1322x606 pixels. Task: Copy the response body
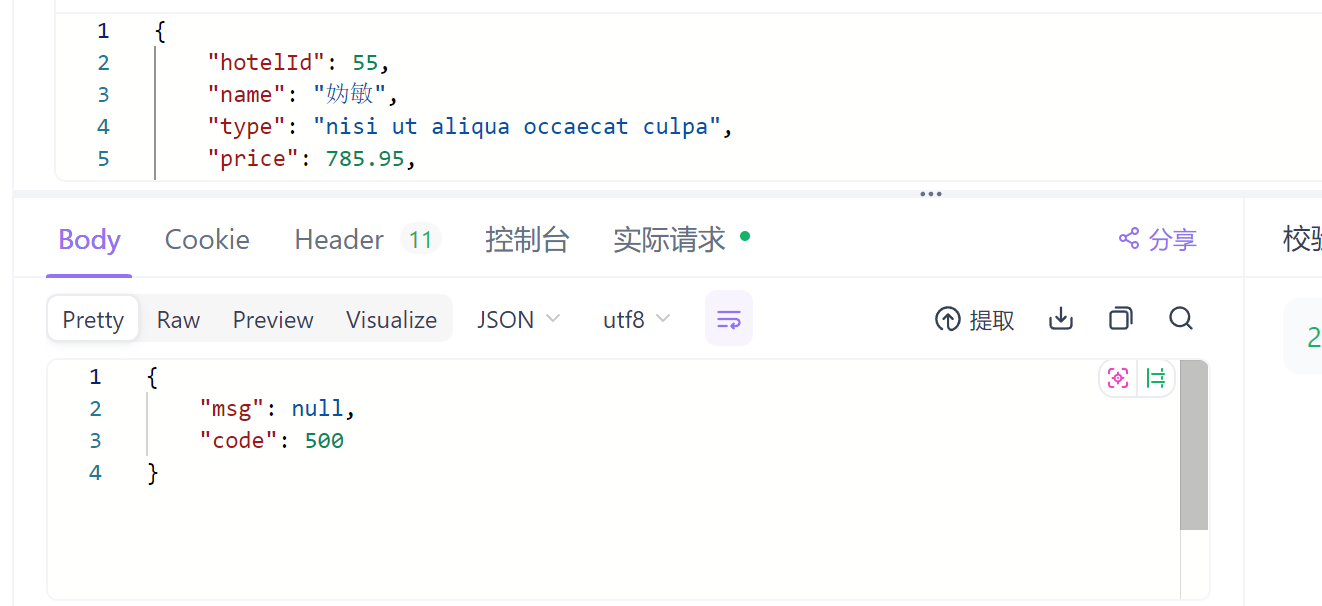1121,319
